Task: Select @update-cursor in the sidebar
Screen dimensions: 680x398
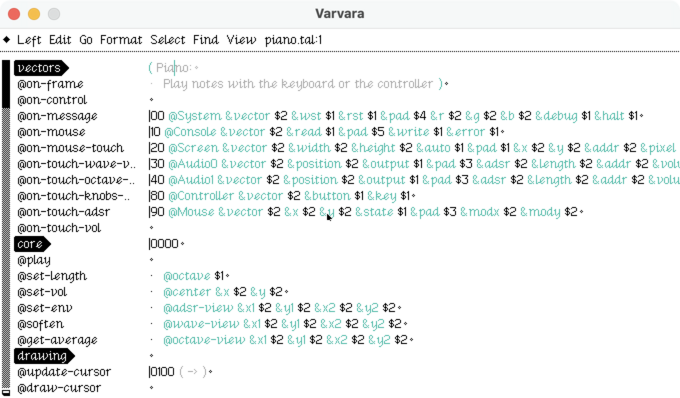Action: point(64,372)
